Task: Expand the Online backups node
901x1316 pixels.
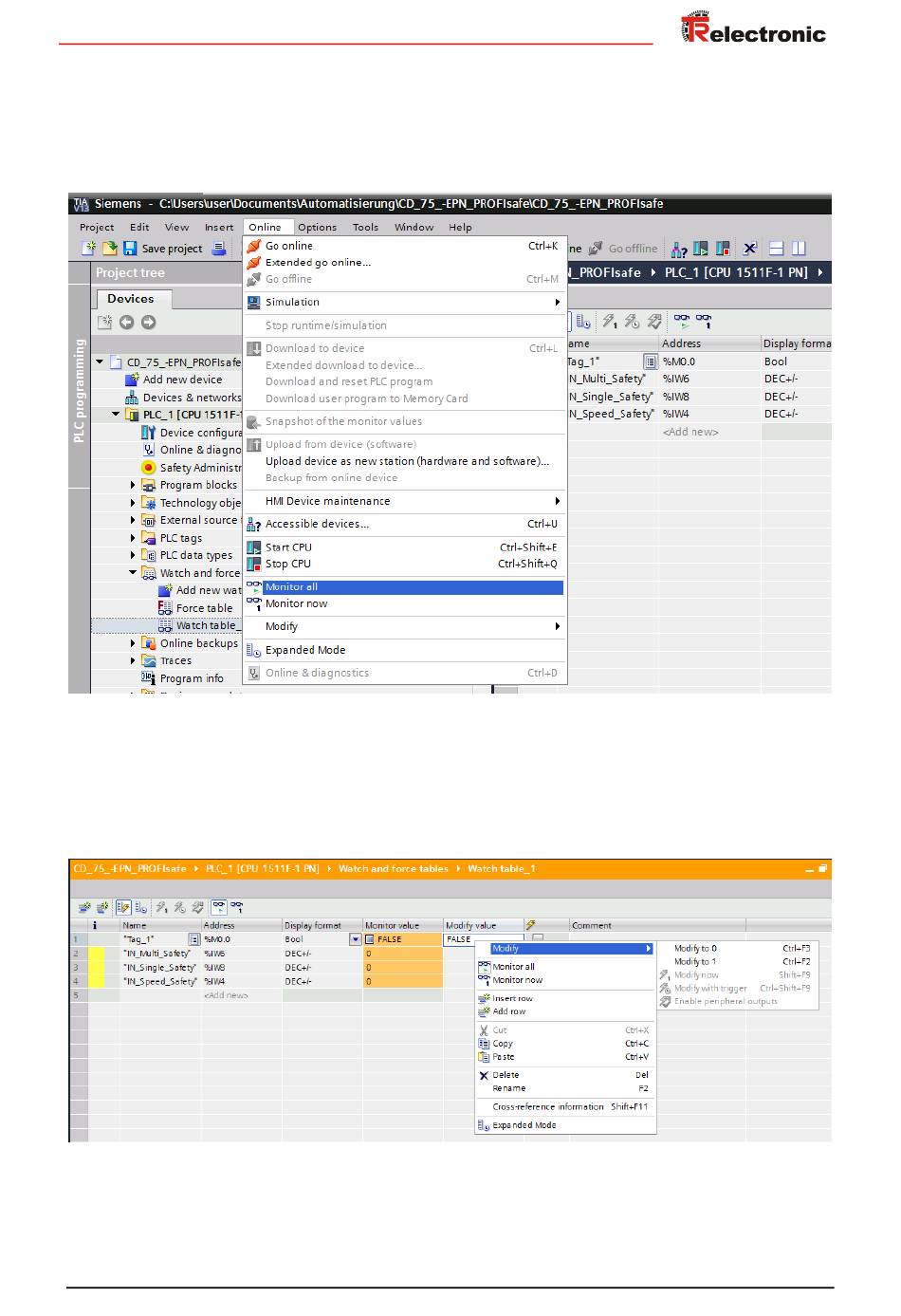Action: (x=133, y=643)
